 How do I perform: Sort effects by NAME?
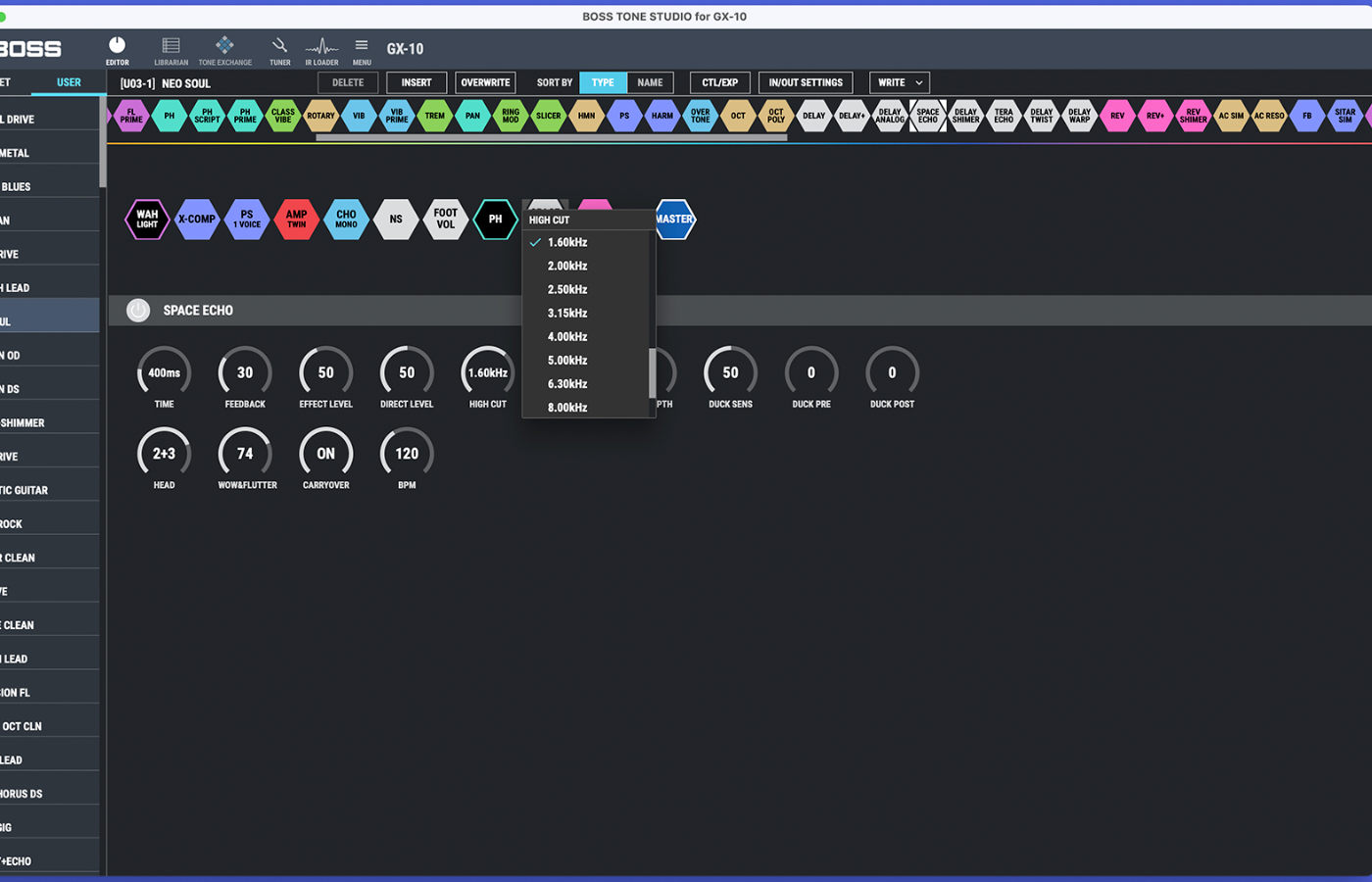pos(650,83)
